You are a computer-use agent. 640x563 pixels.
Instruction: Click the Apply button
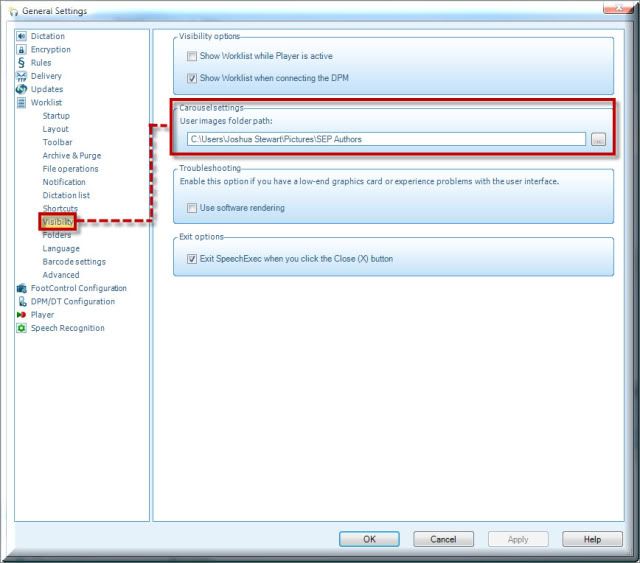point(518,539)
